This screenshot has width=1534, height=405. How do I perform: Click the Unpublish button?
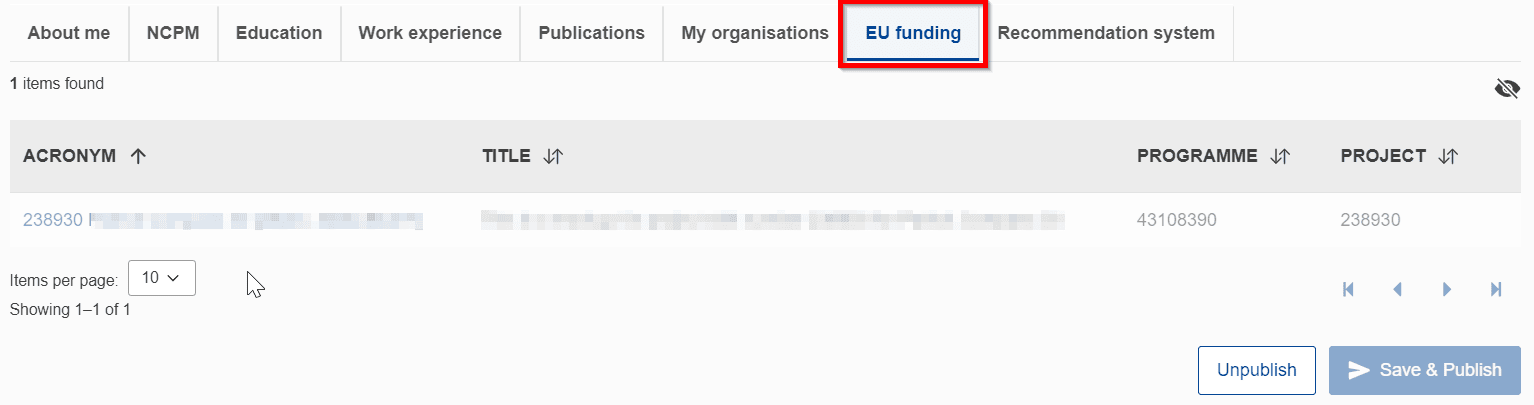pyautogui.click(x=1257, y=370)
